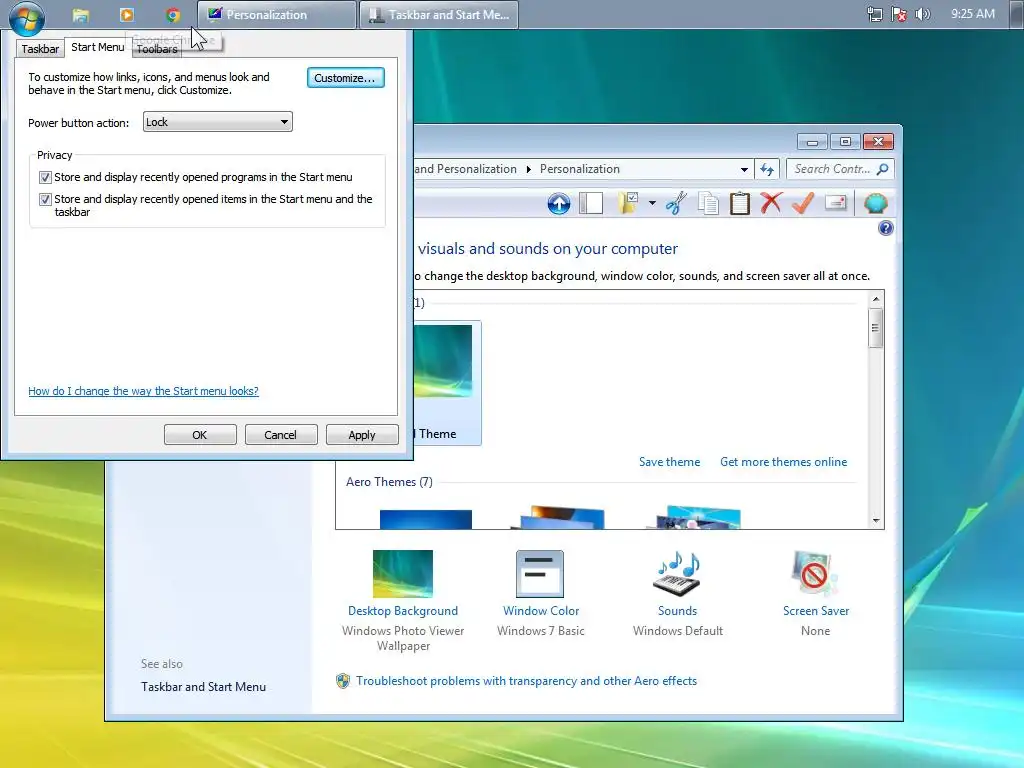
Task: Open Taskbar and Start Menu under See also
Action: click(203, 687)
